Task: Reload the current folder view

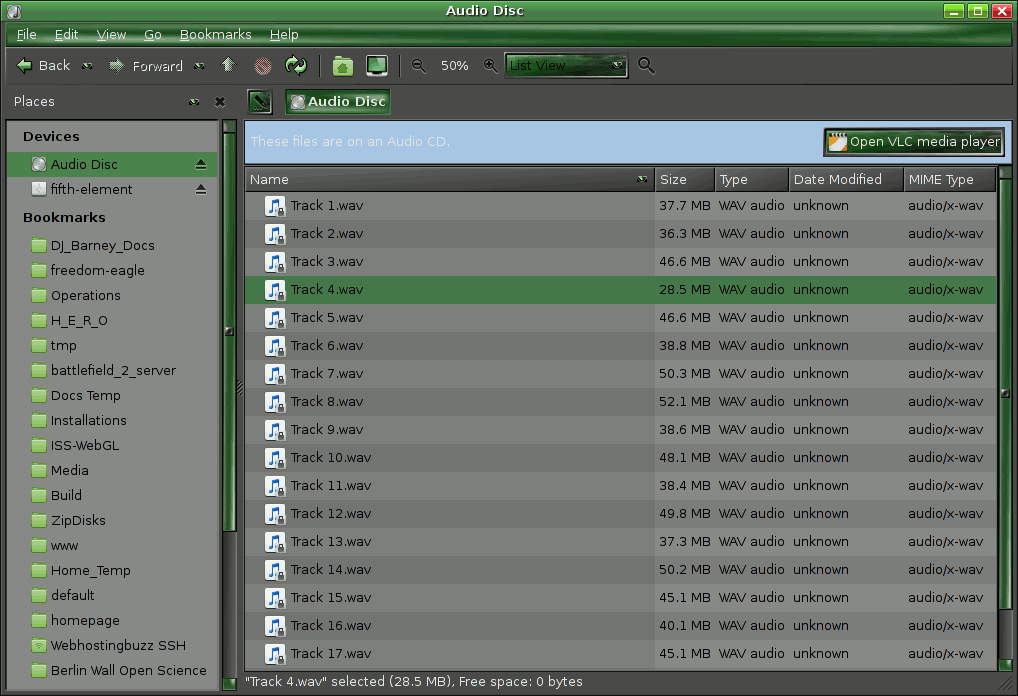Action: [x=295, y=66]
